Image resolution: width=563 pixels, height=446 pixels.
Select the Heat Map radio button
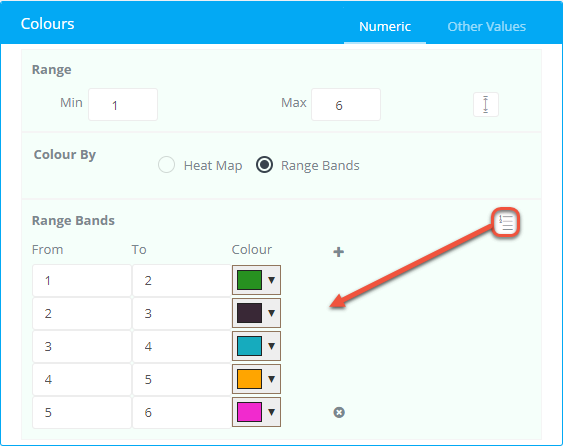tap(166, 165)
